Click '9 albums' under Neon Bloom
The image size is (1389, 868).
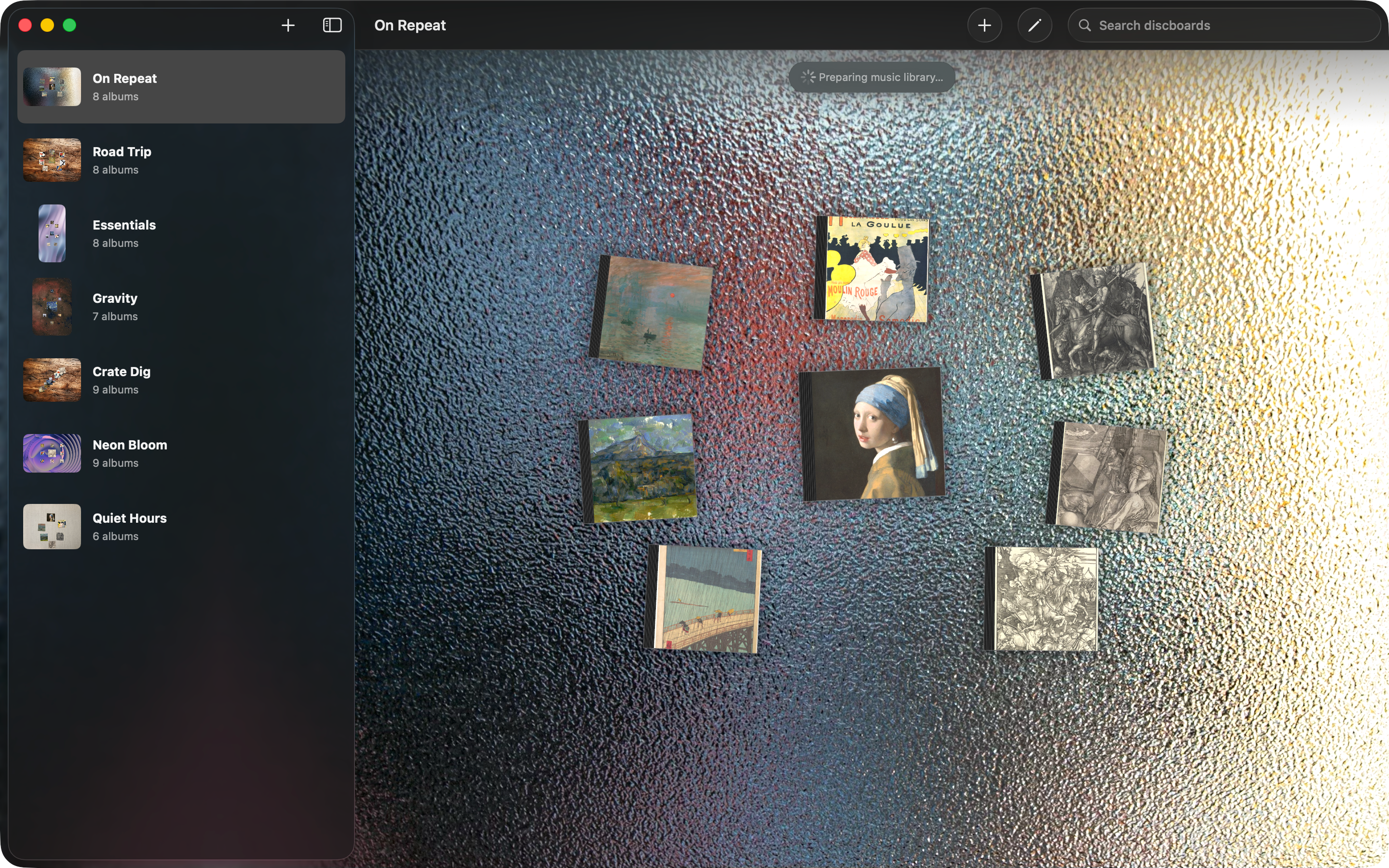[115, 463]
